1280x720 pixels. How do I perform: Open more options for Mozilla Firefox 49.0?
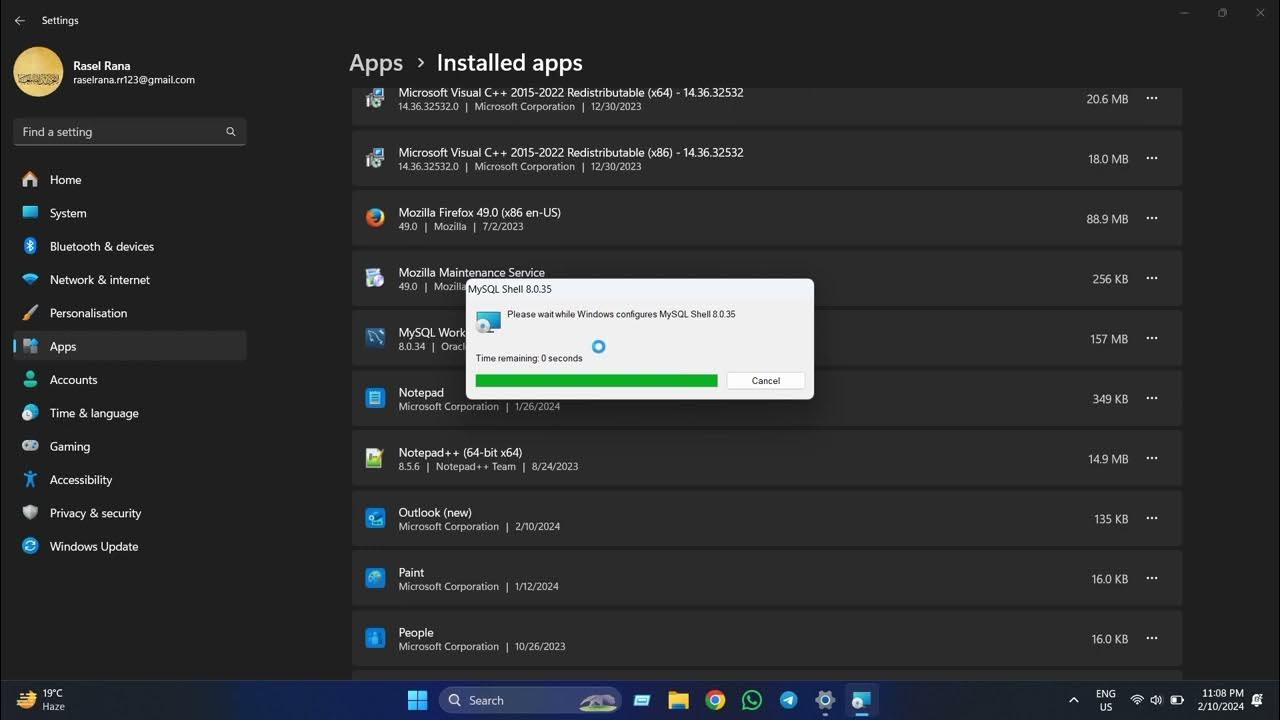[x=1152, y=219]
